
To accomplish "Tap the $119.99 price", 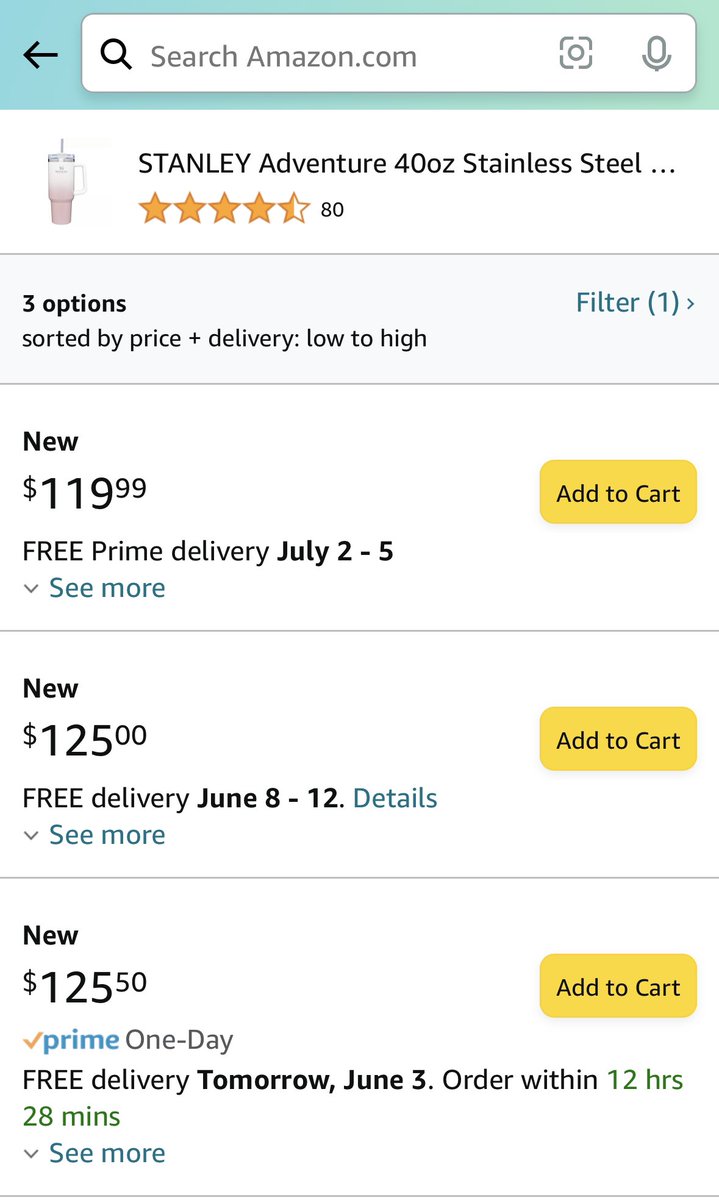I will point(85,491).
